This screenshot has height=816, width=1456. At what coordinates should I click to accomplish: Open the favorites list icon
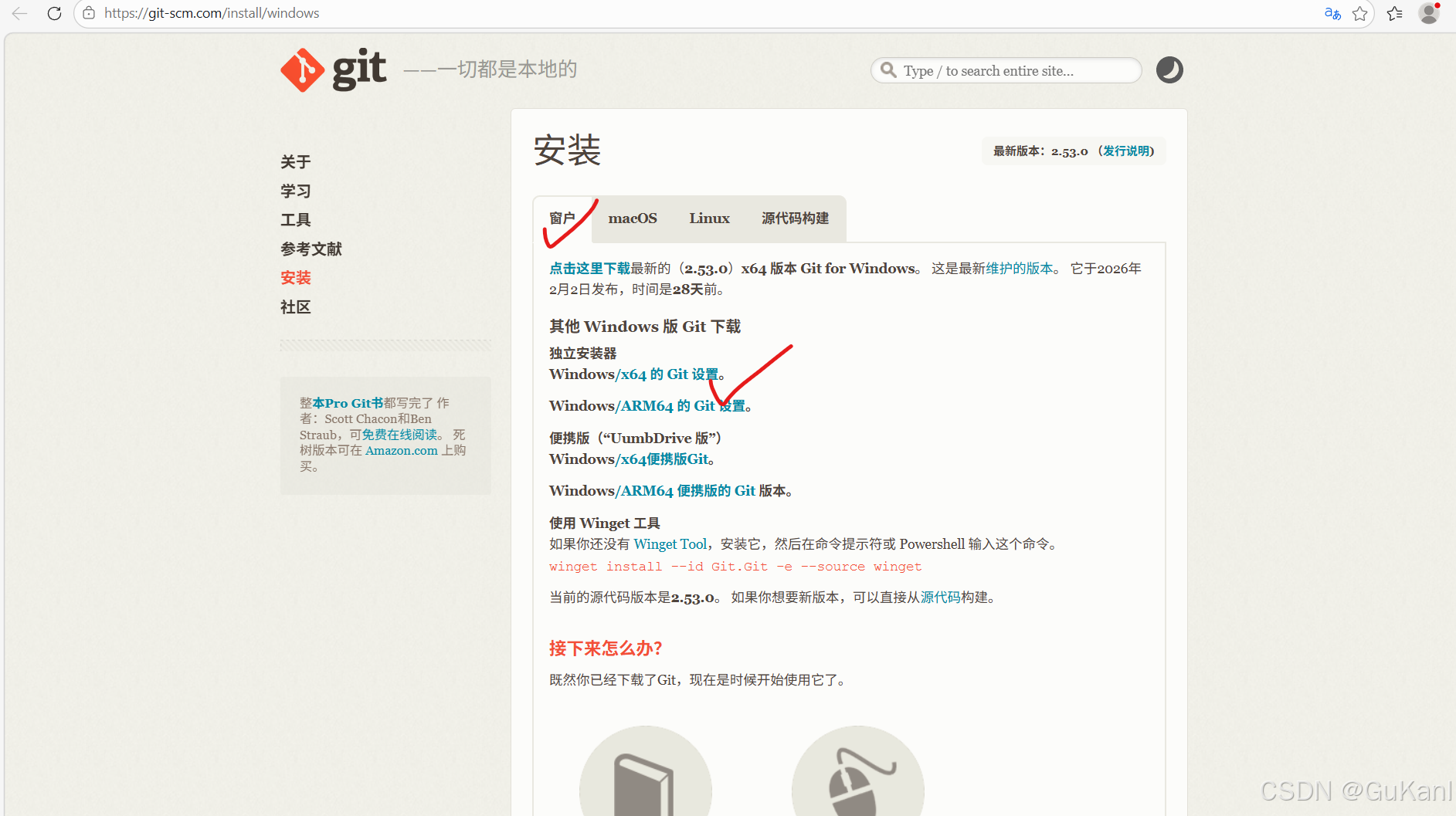click(x=1395, y=13)
